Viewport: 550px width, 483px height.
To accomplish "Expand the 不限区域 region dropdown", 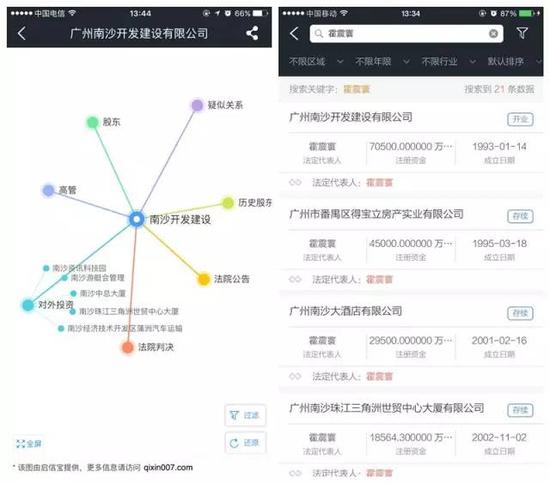I will coord(316,62).
